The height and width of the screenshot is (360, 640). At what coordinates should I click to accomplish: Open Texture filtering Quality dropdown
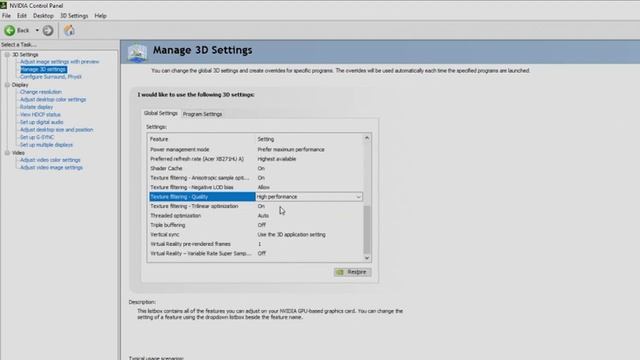(x=358, y=197)
